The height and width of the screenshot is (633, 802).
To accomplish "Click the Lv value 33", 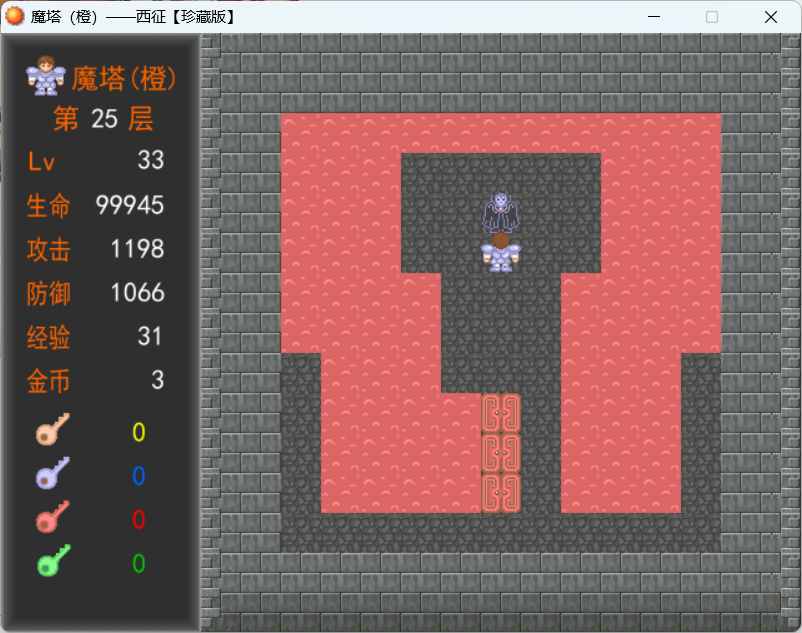I will point(150,160).
